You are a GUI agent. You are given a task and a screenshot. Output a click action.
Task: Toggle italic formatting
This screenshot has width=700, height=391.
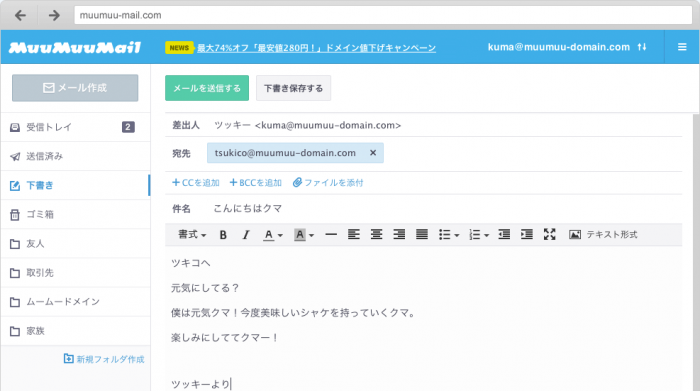[246, 234]
